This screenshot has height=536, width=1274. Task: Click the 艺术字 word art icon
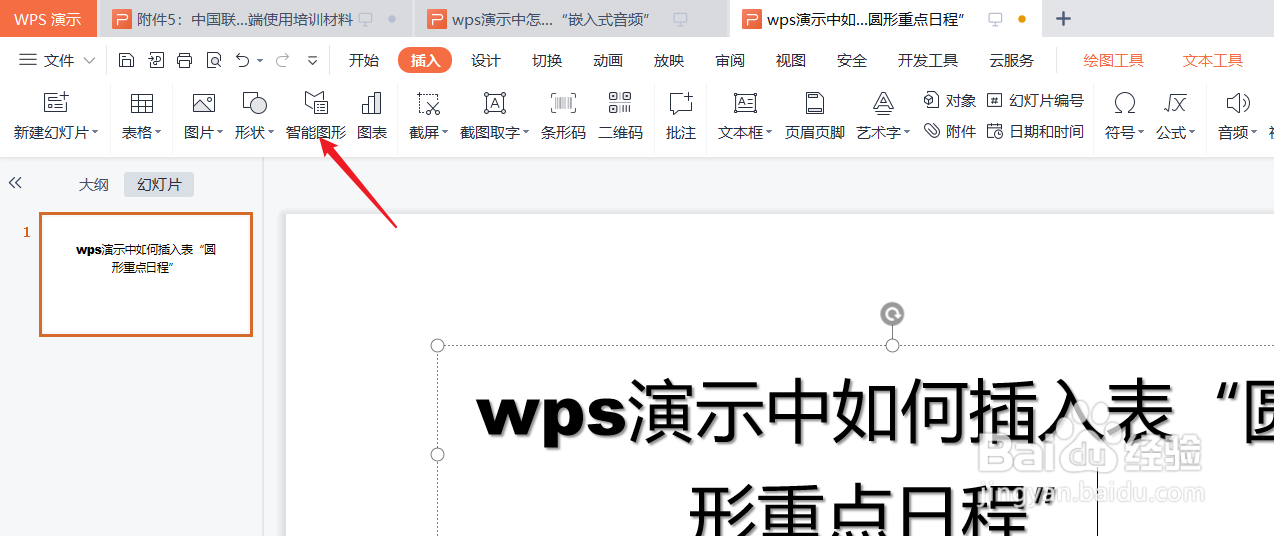[x=883, y=102]
